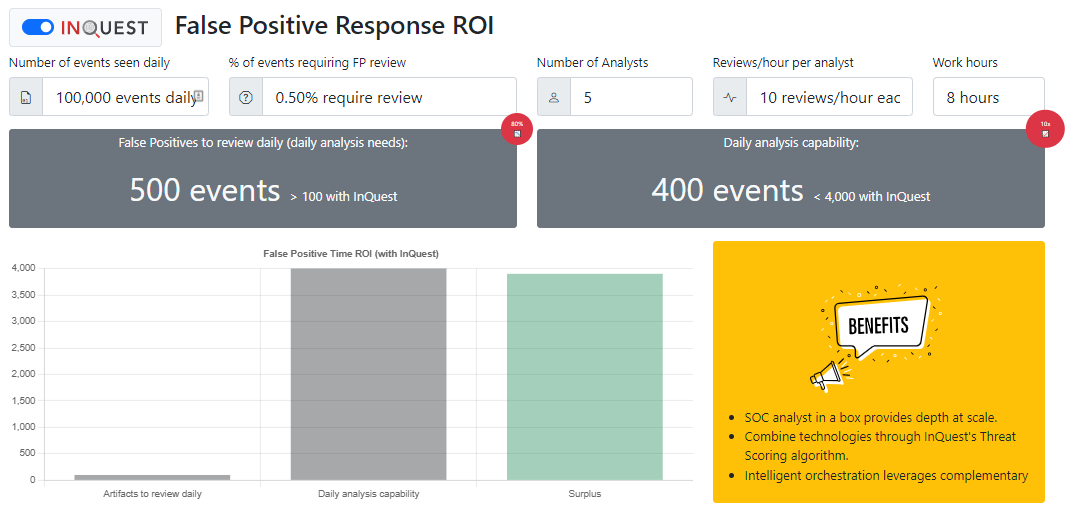
Task: Click the 'Number of events seen daily' label
Action: pyautogui.click(x=89, y=63)
